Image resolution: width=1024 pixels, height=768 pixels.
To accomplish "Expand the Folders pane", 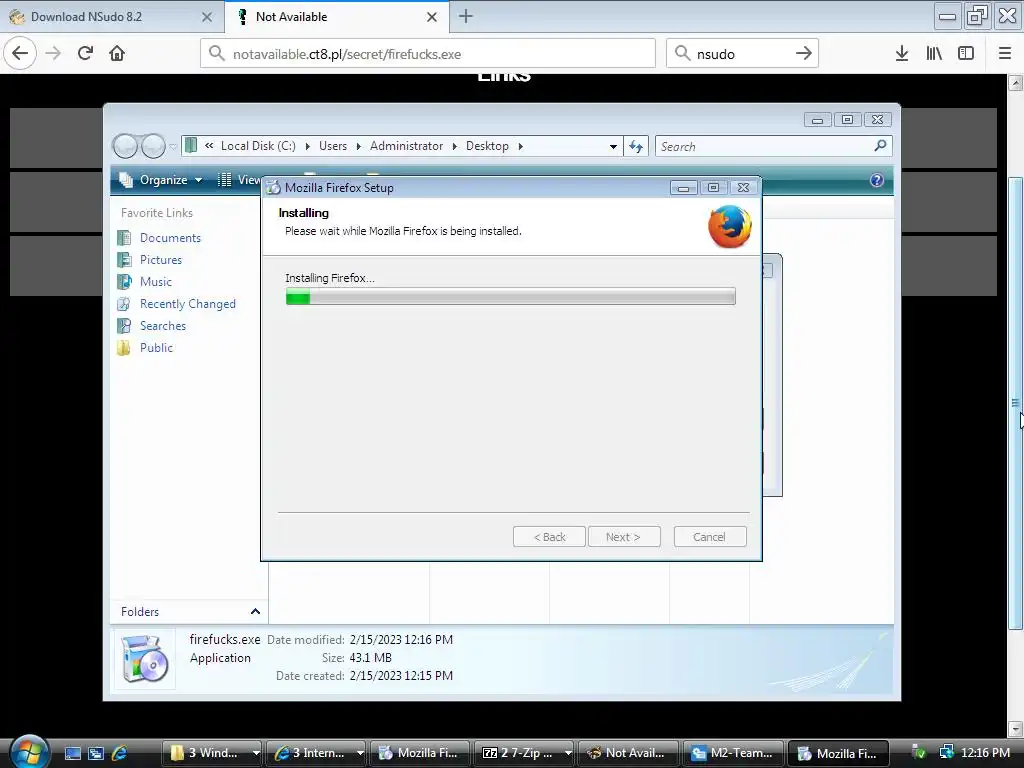I will 255,611.
